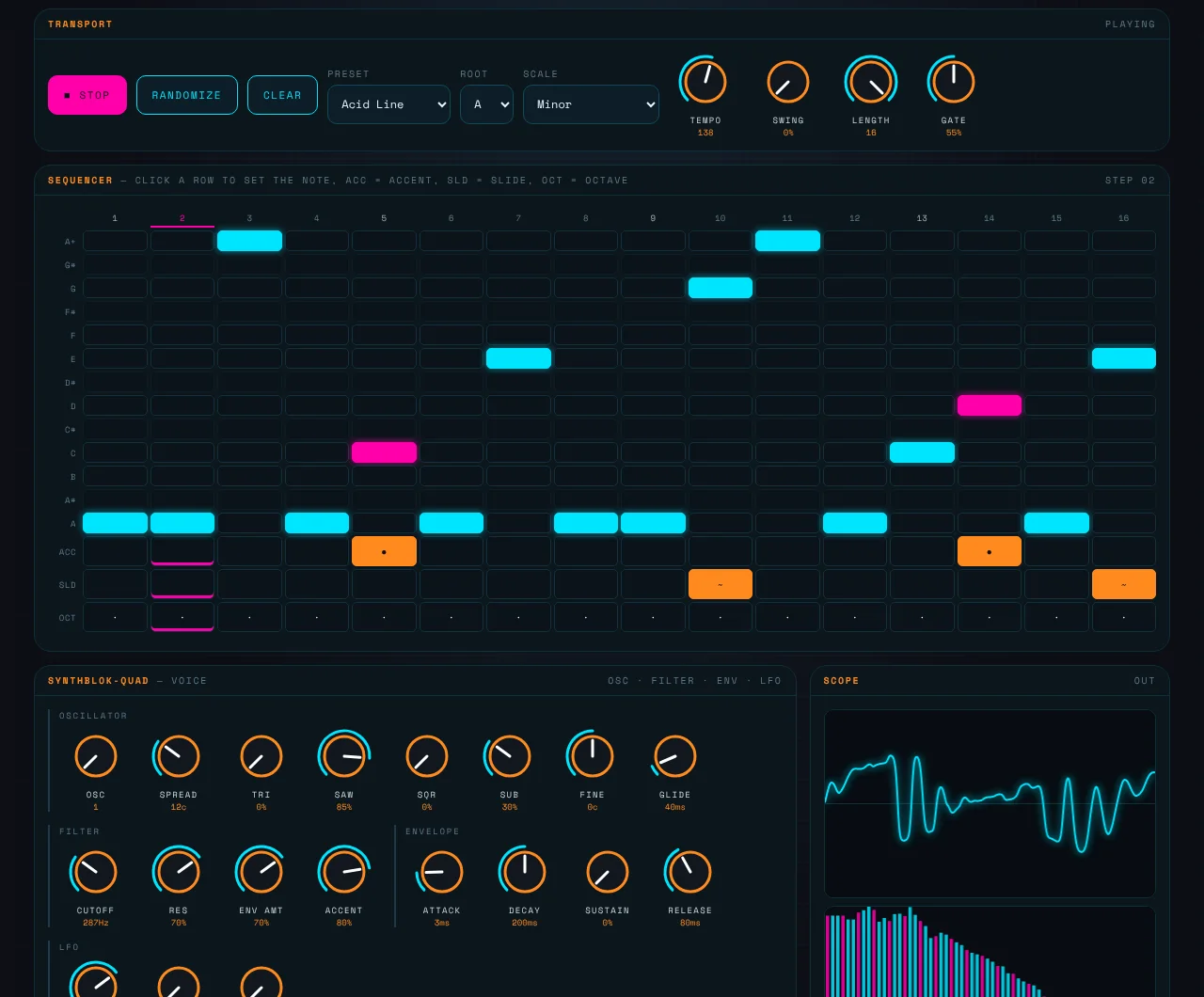1204x997 pixels.
Task: Click the first LFO knob
Action: [96, 984]
